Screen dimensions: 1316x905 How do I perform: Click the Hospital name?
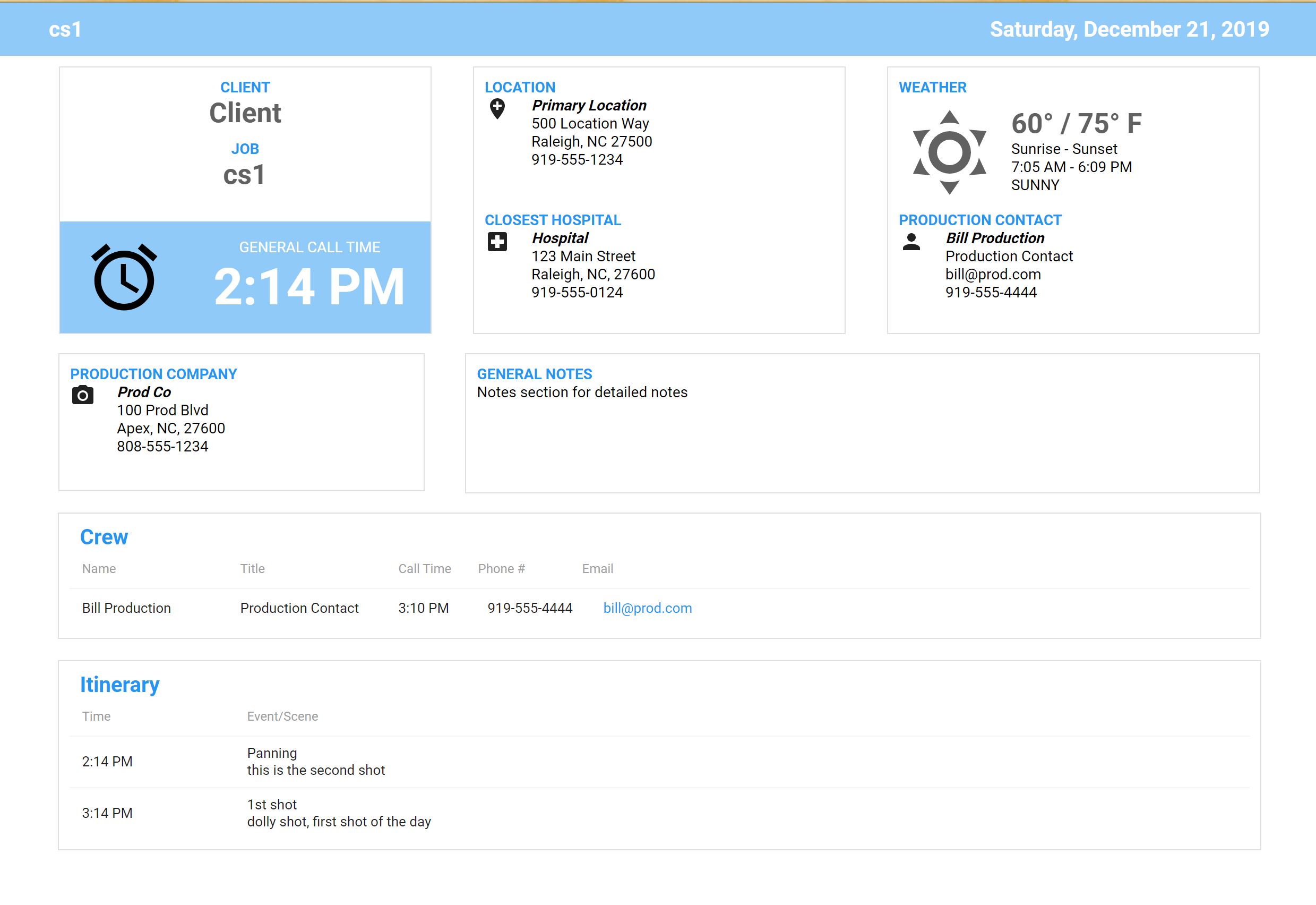560,238
